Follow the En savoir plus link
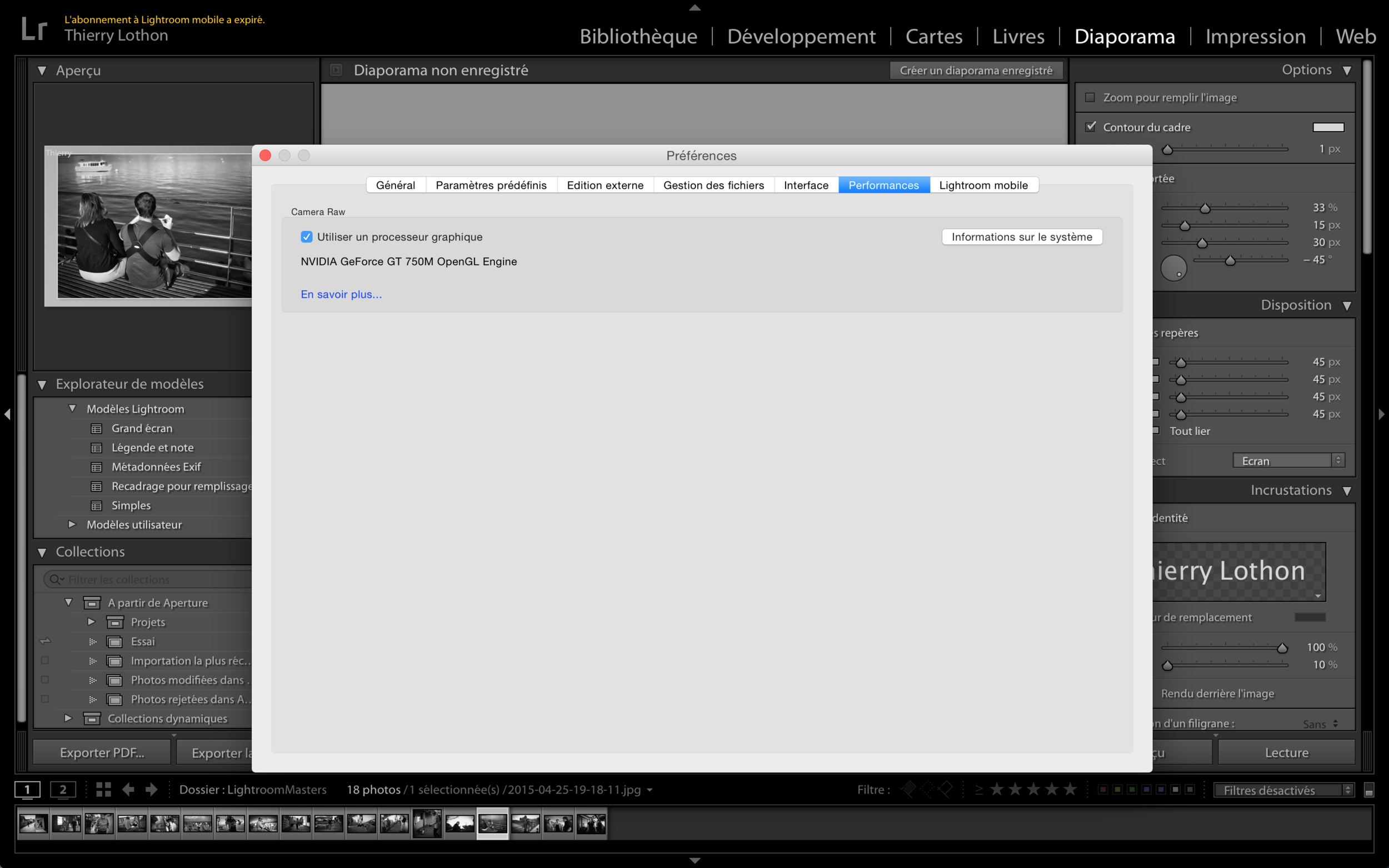Viewport: 1389px width, 868px height. point(341,294)
